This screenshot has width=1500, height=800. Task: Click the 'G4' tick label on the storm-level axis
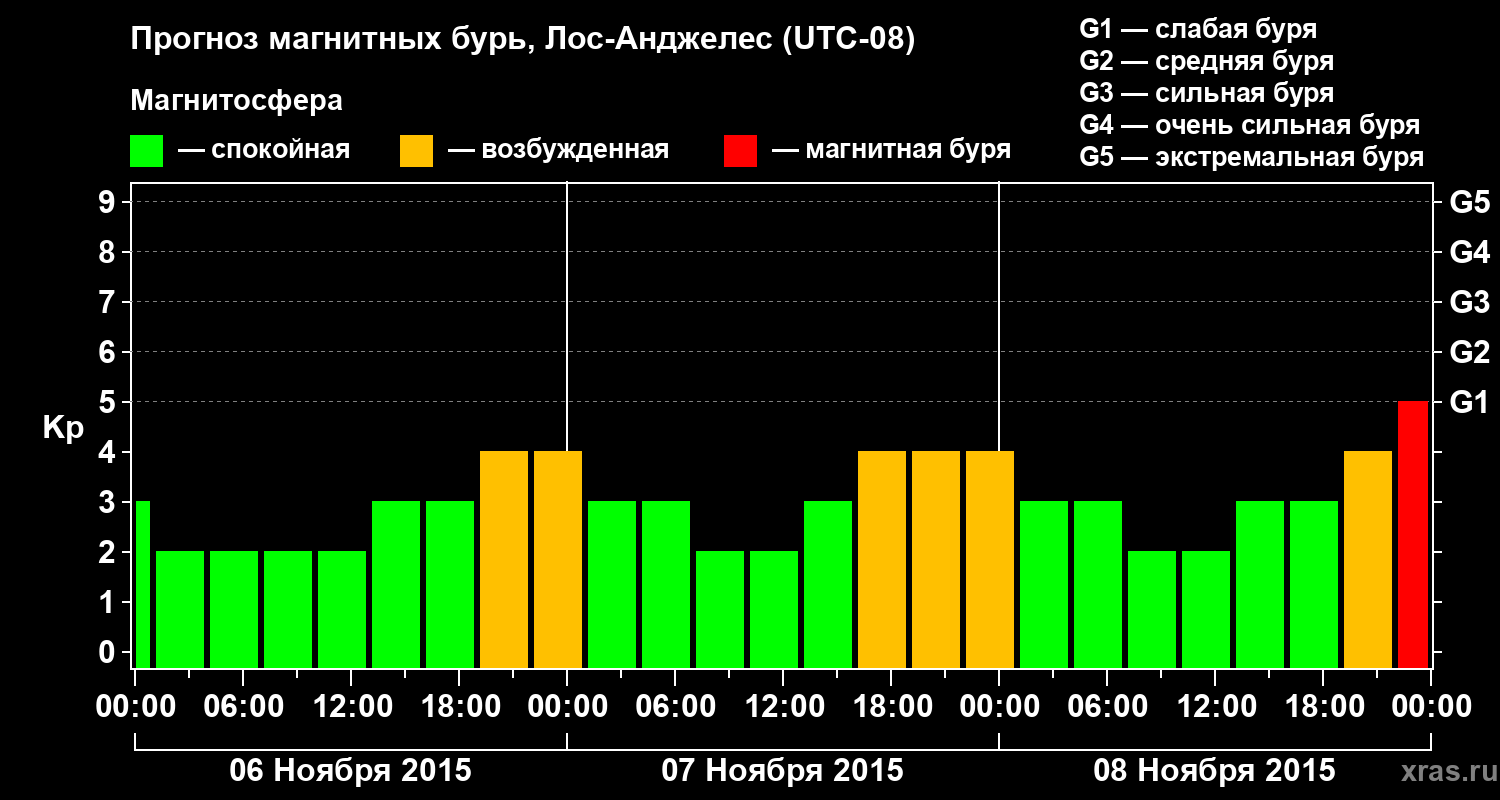pos(1469,253)
